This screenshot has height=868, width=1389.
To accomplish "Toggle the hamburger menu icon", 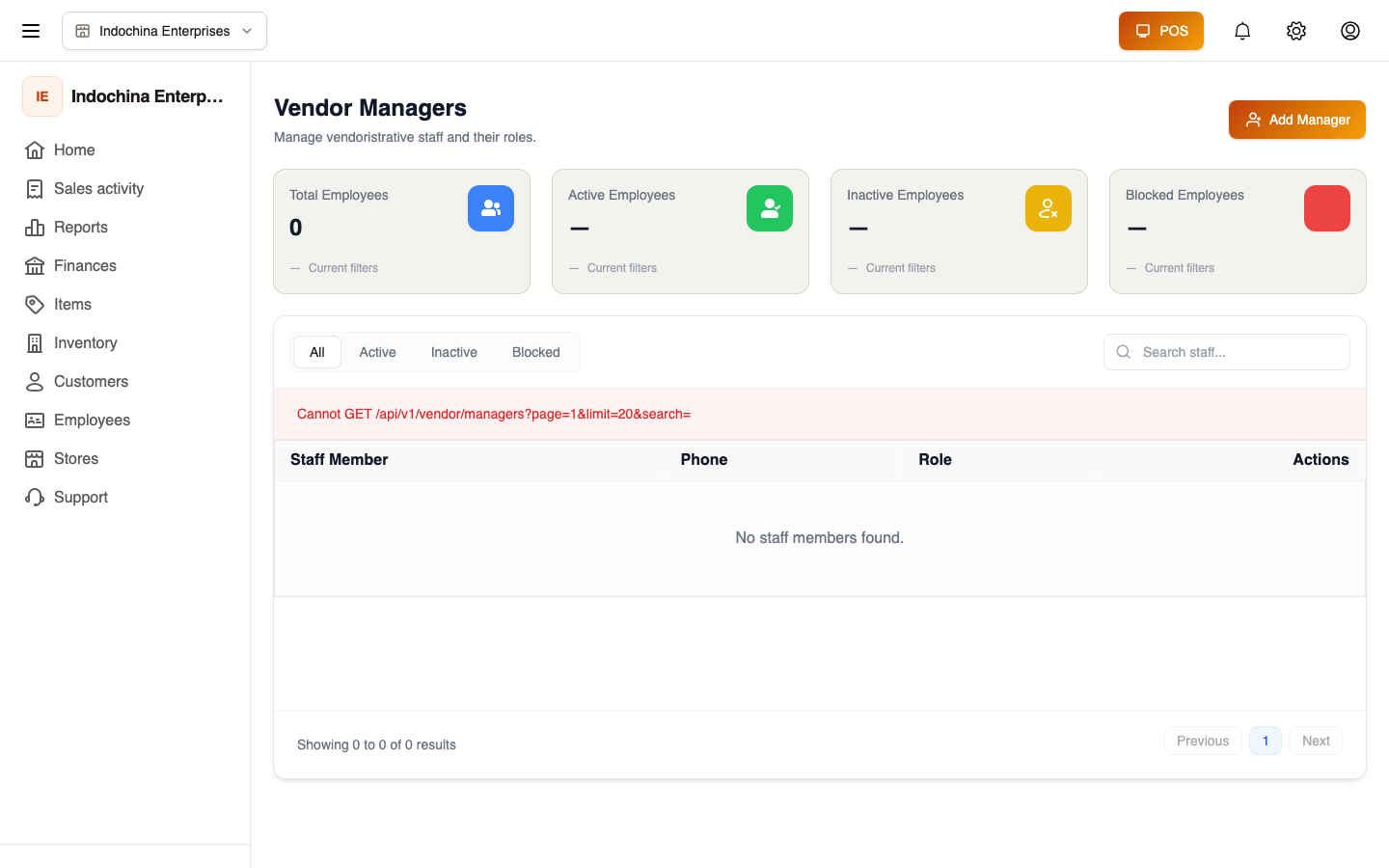I will click(31, 31).
